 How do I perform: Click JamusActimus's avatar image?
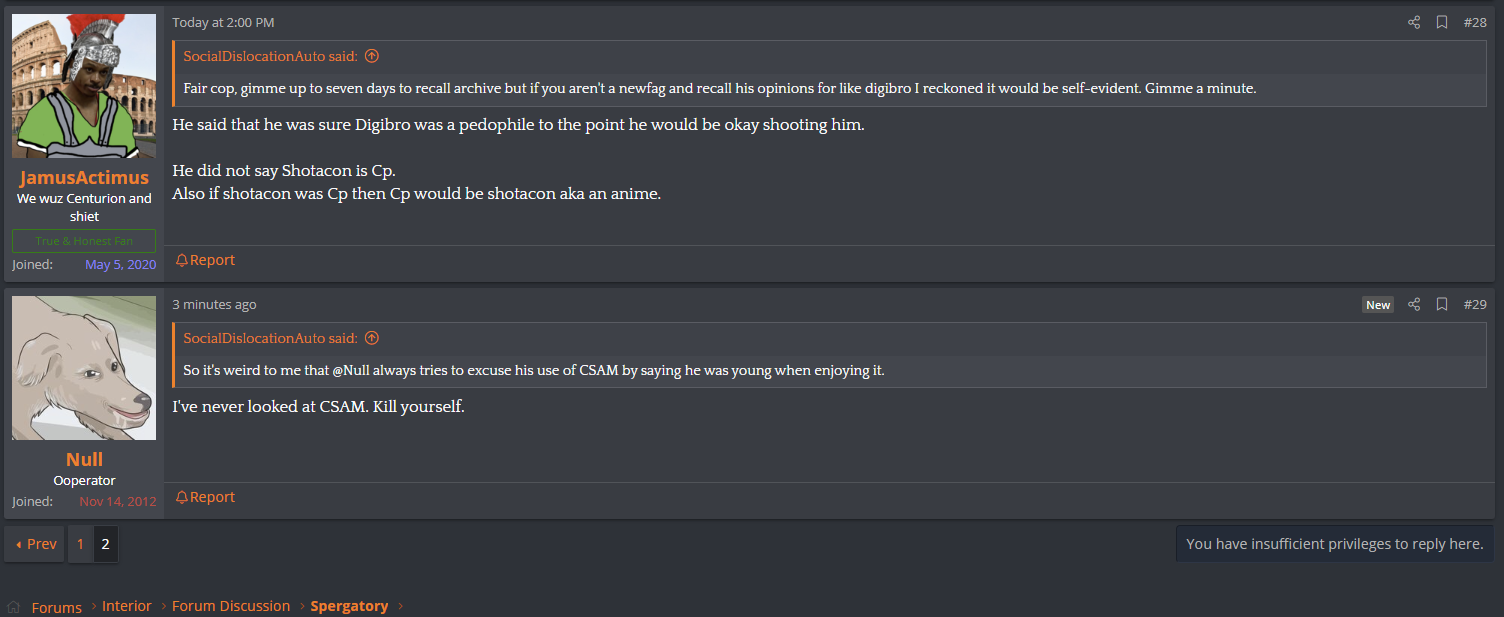pos(84,86)
